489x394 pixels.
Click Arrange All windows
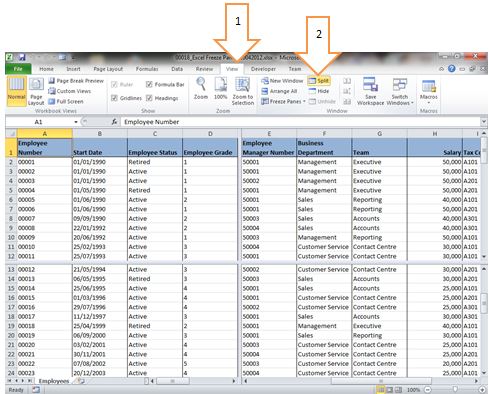pos(279,91)
